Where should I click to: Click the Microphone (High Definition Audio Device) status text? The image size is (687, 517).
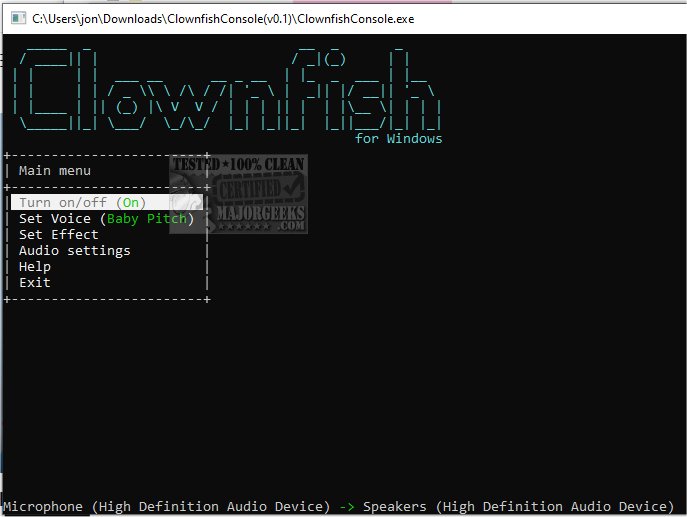click(x=166, y=506)
